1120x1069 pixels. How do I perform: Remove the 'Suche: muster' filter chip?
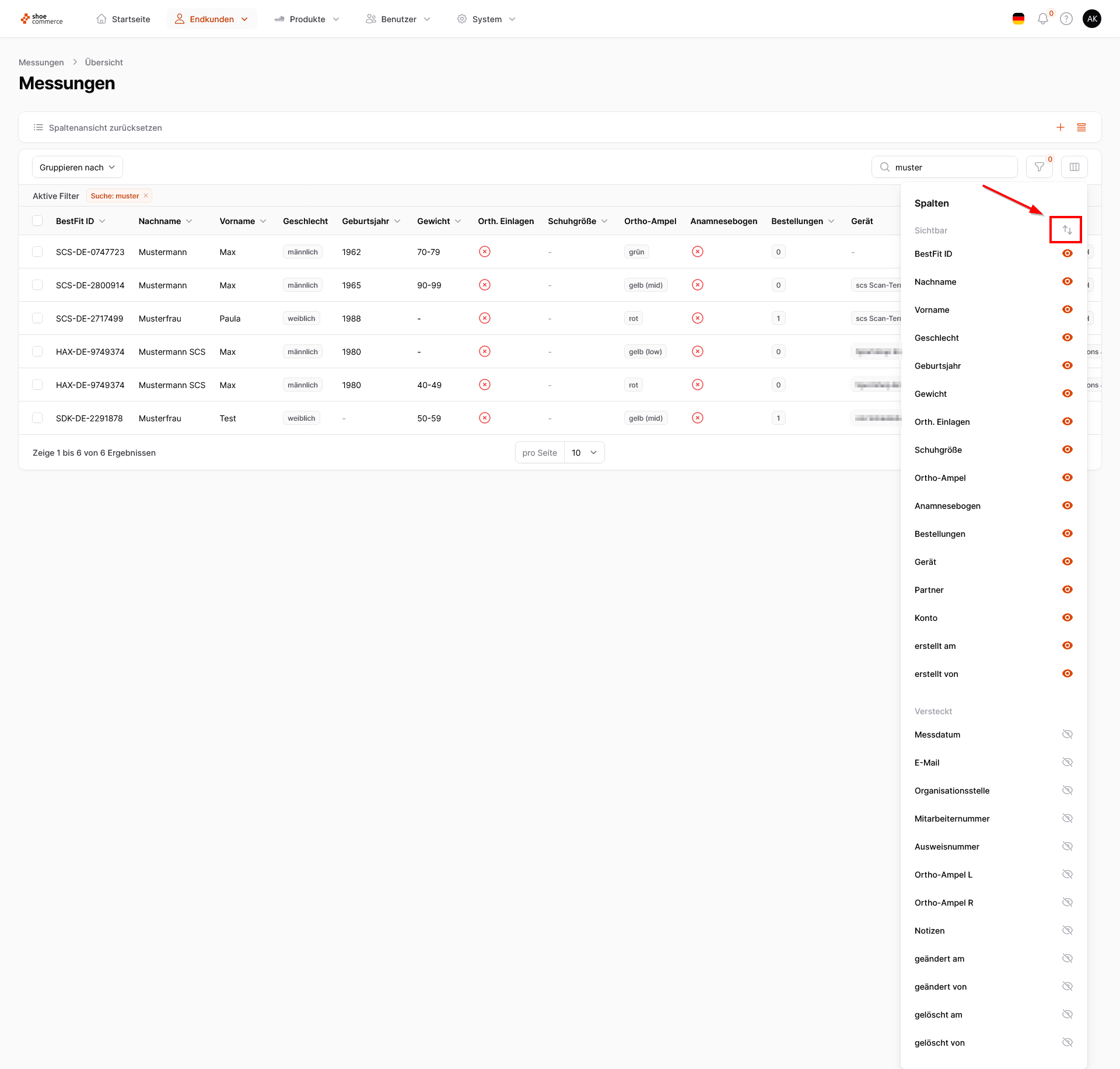pyautogui.click(x=146, y=196)
